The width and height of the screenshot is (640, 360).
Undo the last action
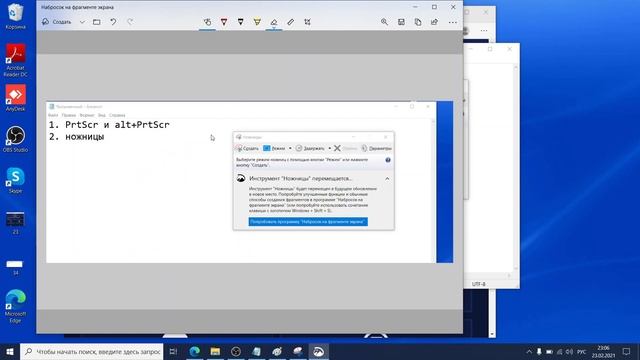point(113,22)
